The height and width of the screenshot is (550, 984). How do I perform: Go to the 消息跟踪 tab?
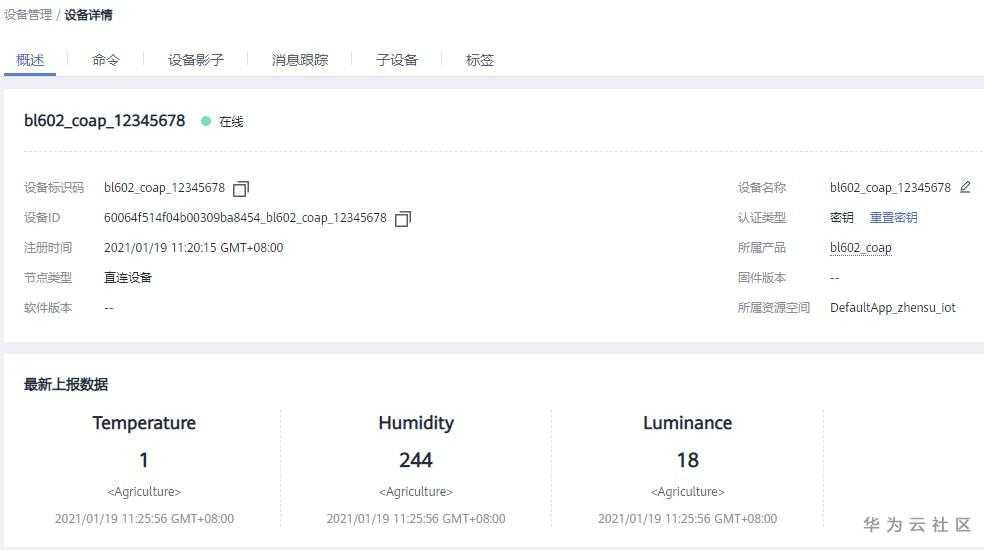(300, 60)
